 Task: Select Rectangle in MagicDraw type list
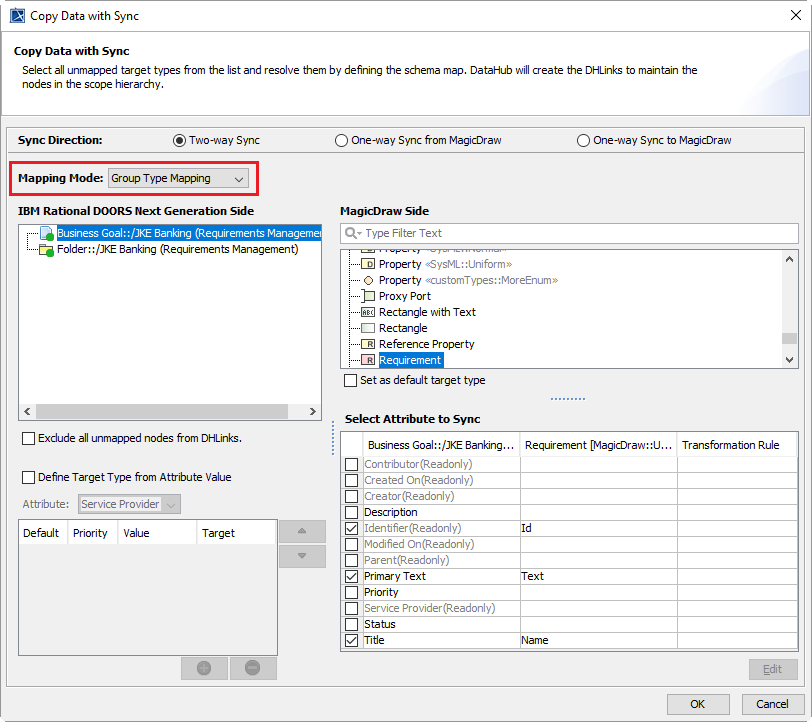pyautogui.click(x=403, y=328)
